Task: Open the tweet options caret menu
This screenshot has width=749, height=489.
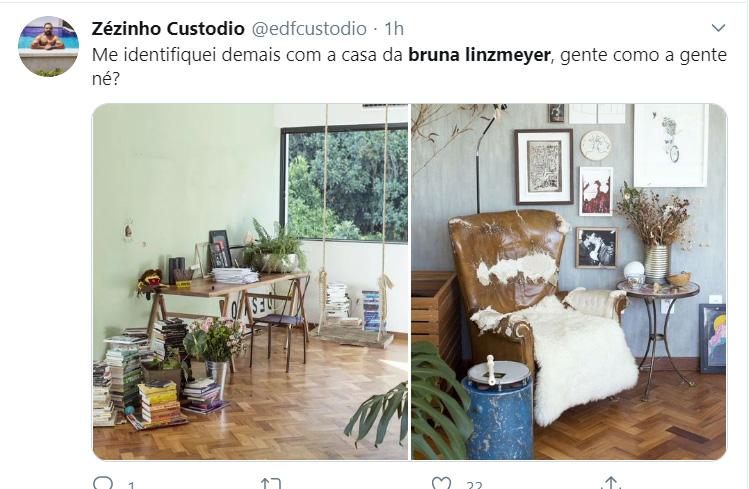Action: pos(718,28)
